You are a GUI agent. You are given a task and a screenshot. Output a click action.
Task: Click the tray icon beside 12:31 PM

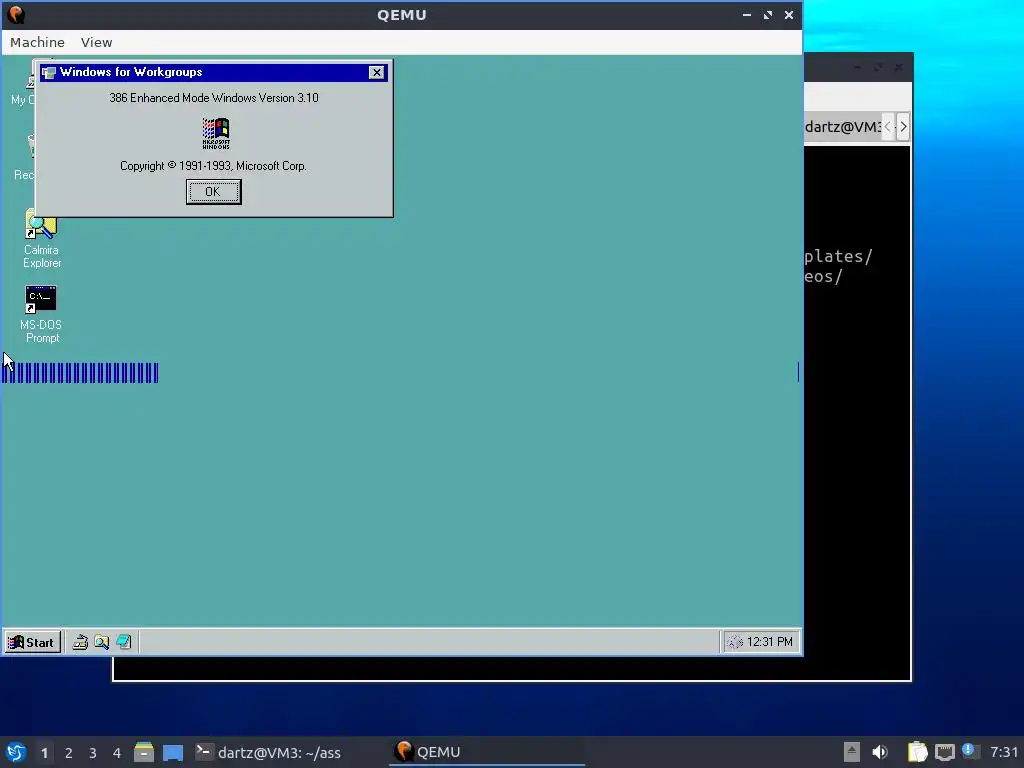pyautogui.click(x=735, y=642)
